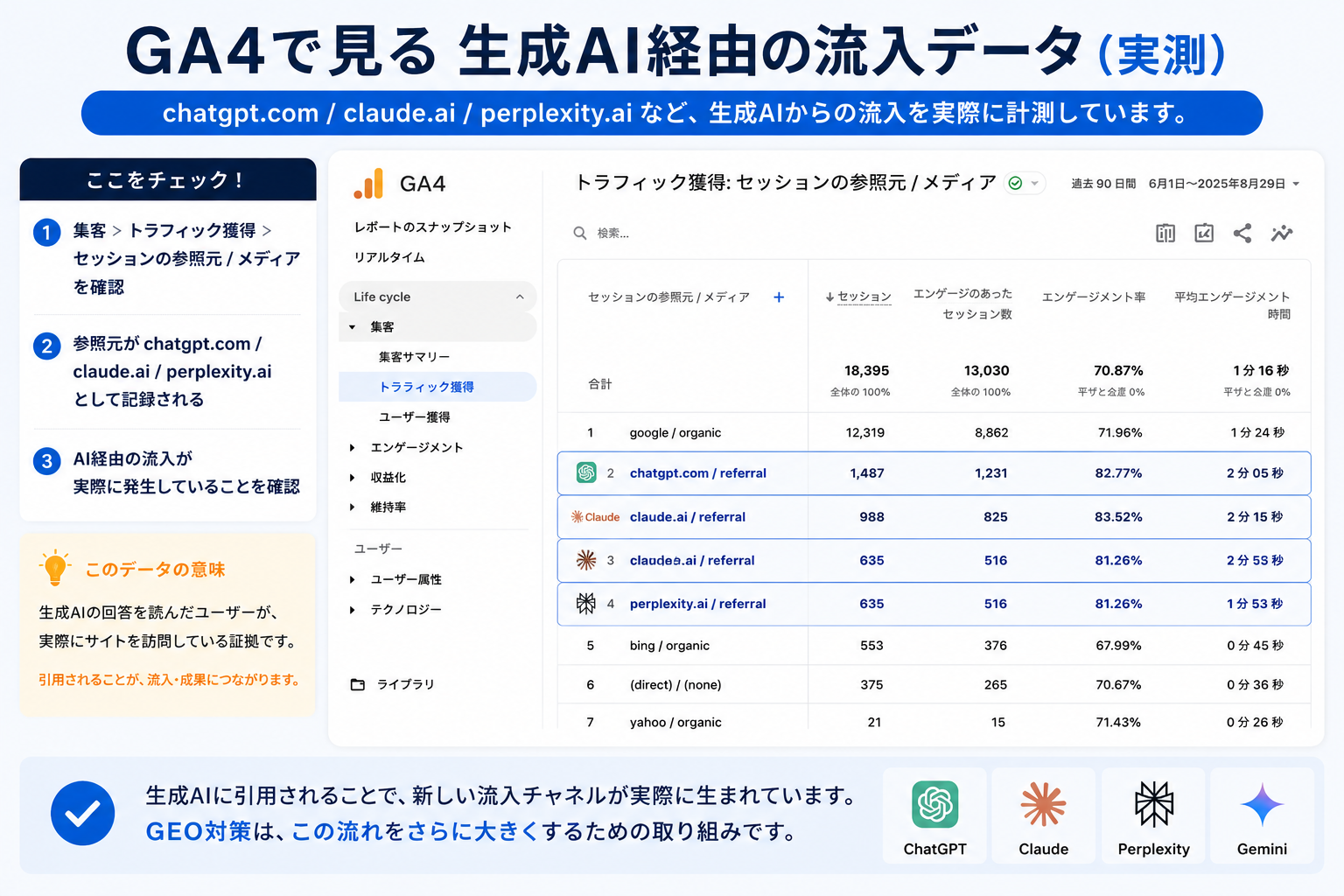
Task: Open the perplexity.ai / referral row link
Action: click(698, 604)
